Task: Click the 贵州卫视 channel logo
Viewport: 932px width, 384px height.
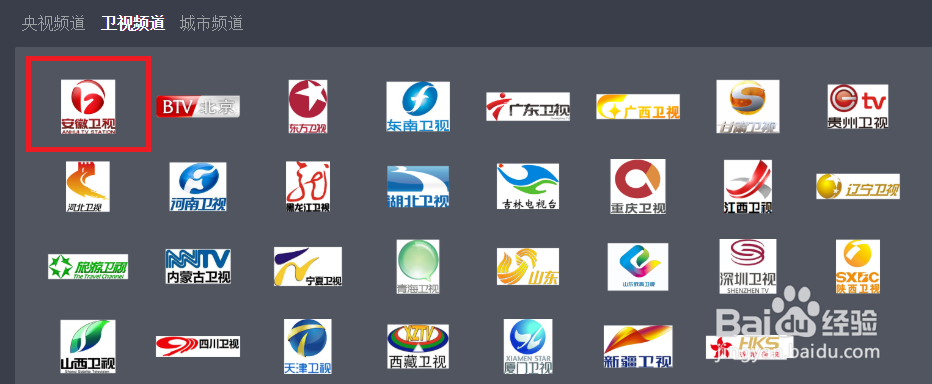Action: (858, 106)
